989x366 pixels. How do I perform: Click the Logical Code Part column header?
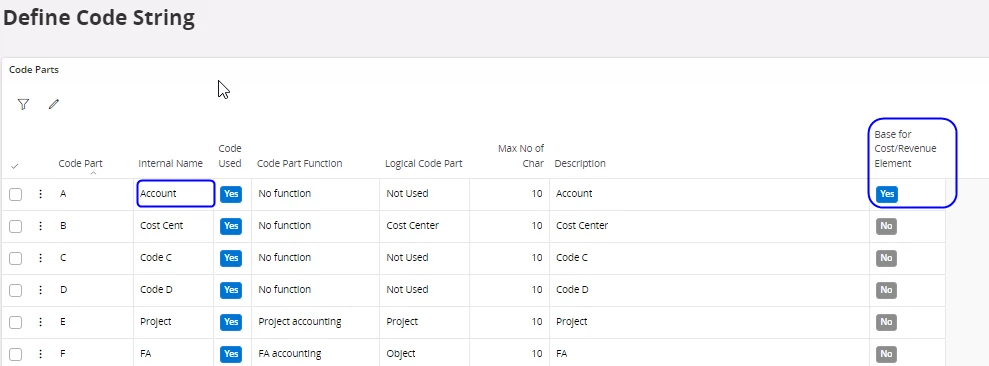[x=424, y=163]
